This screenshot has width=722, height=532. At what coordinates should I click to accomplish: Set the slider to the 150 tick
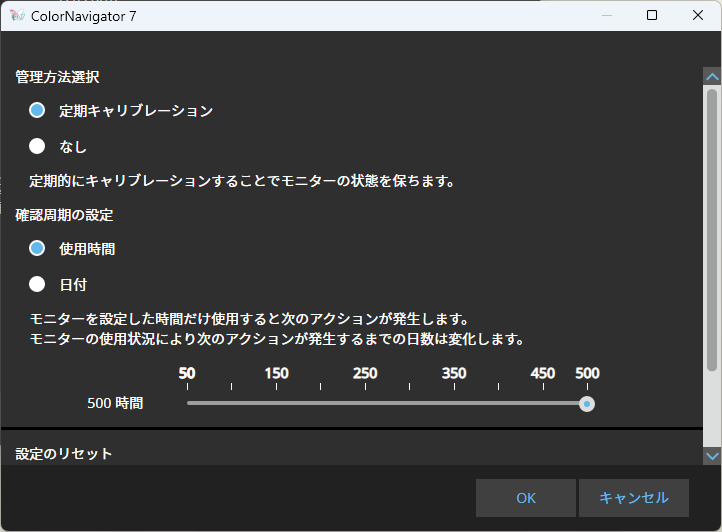276,403
